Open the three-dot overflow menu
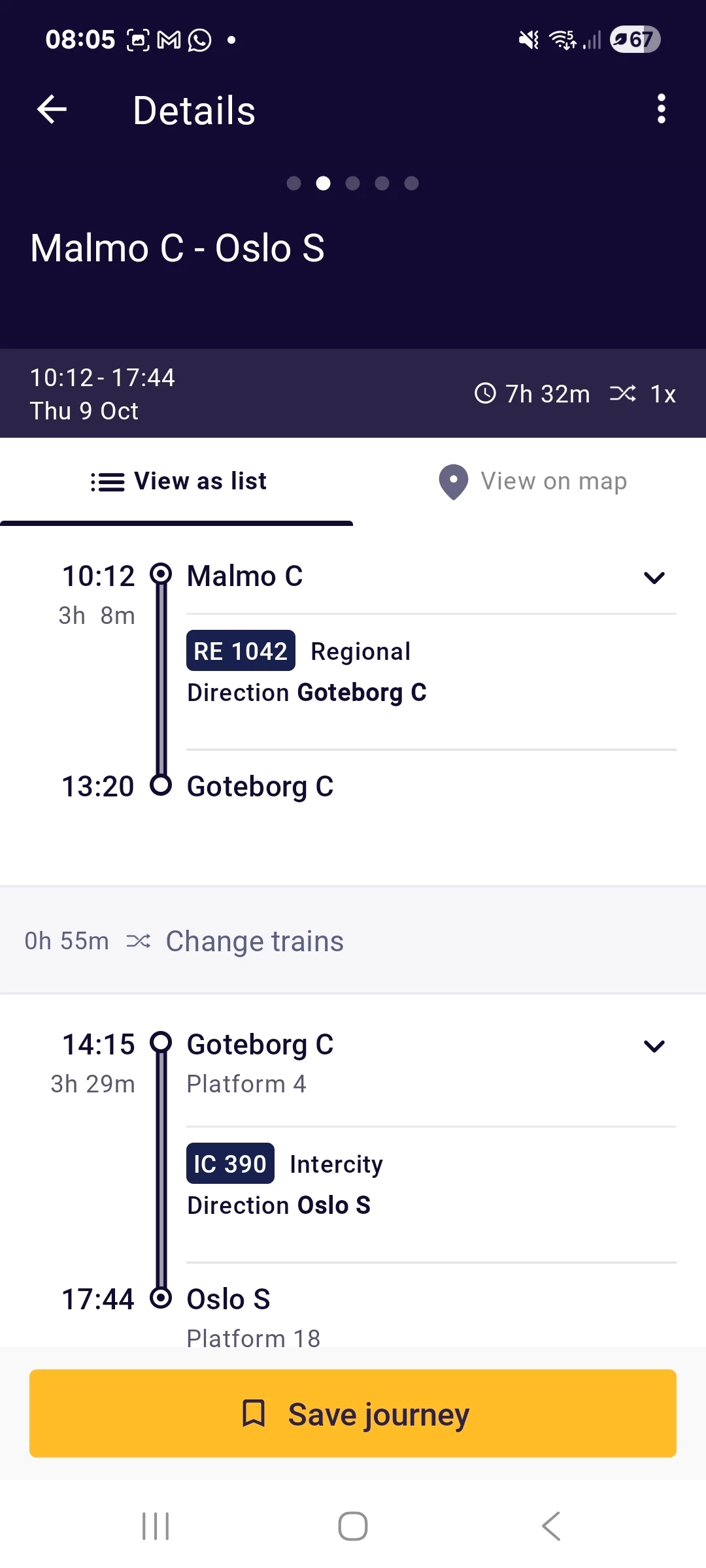 tap(661, 109)
